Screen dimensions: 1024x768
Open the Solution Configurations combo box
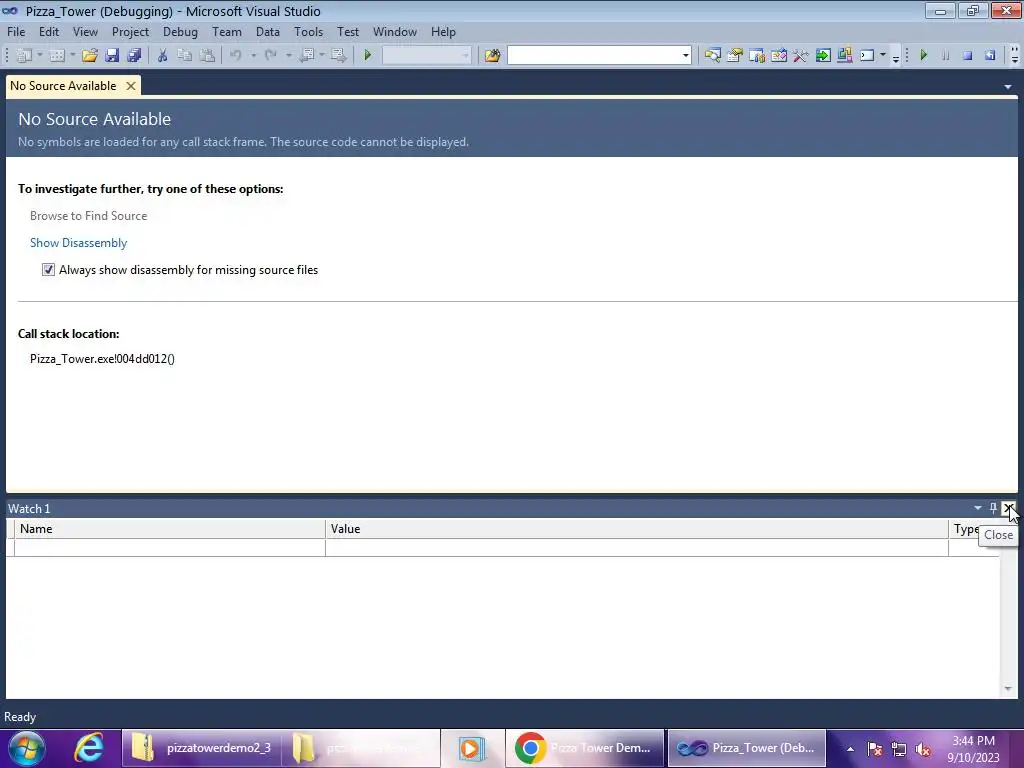pos(426,56)
